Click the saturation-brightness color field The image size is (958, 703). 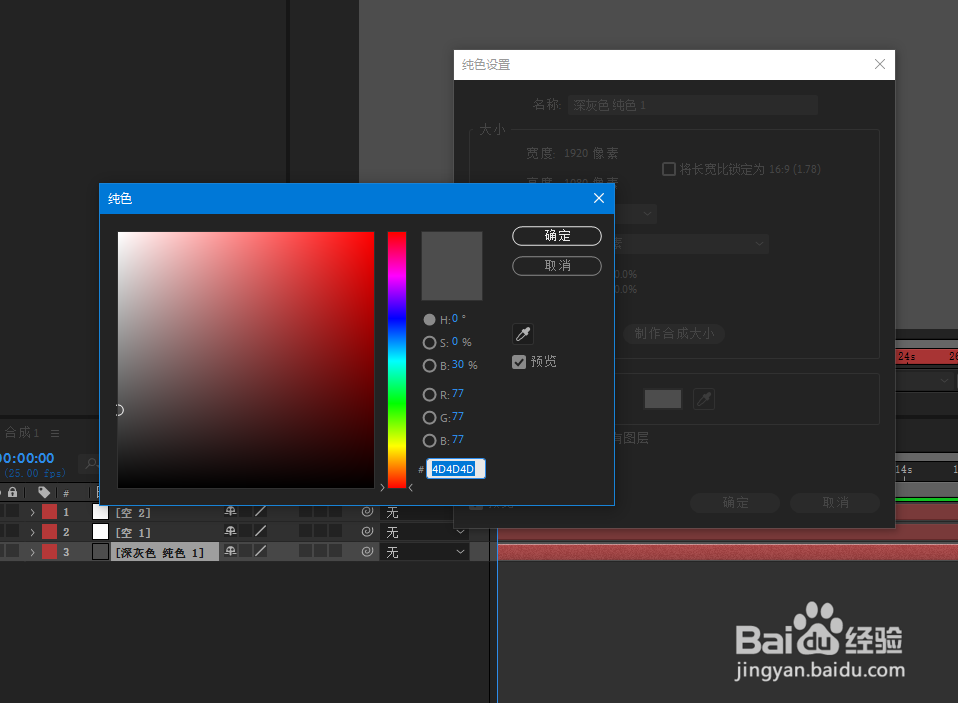click(x=246, y=360)
